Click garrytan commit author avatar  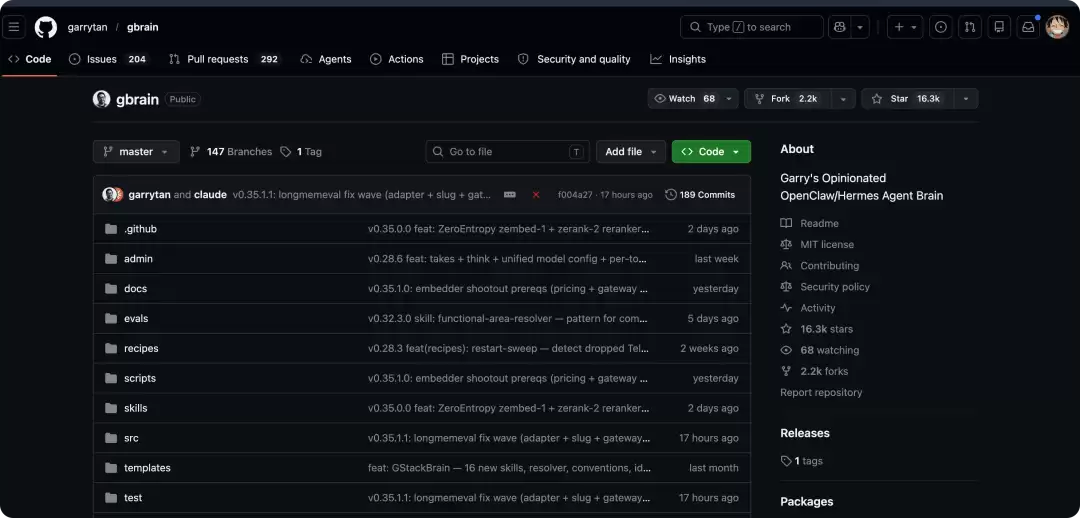tap(109, 195)
